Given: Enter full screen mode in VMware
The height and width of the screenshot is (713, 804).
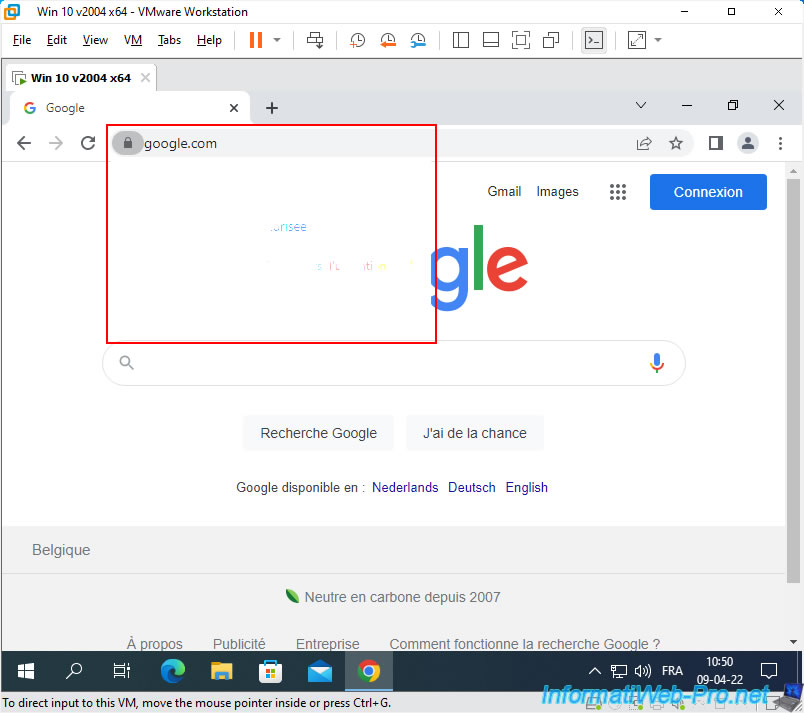Looking at the screenshot, I should tap(520, 40).
